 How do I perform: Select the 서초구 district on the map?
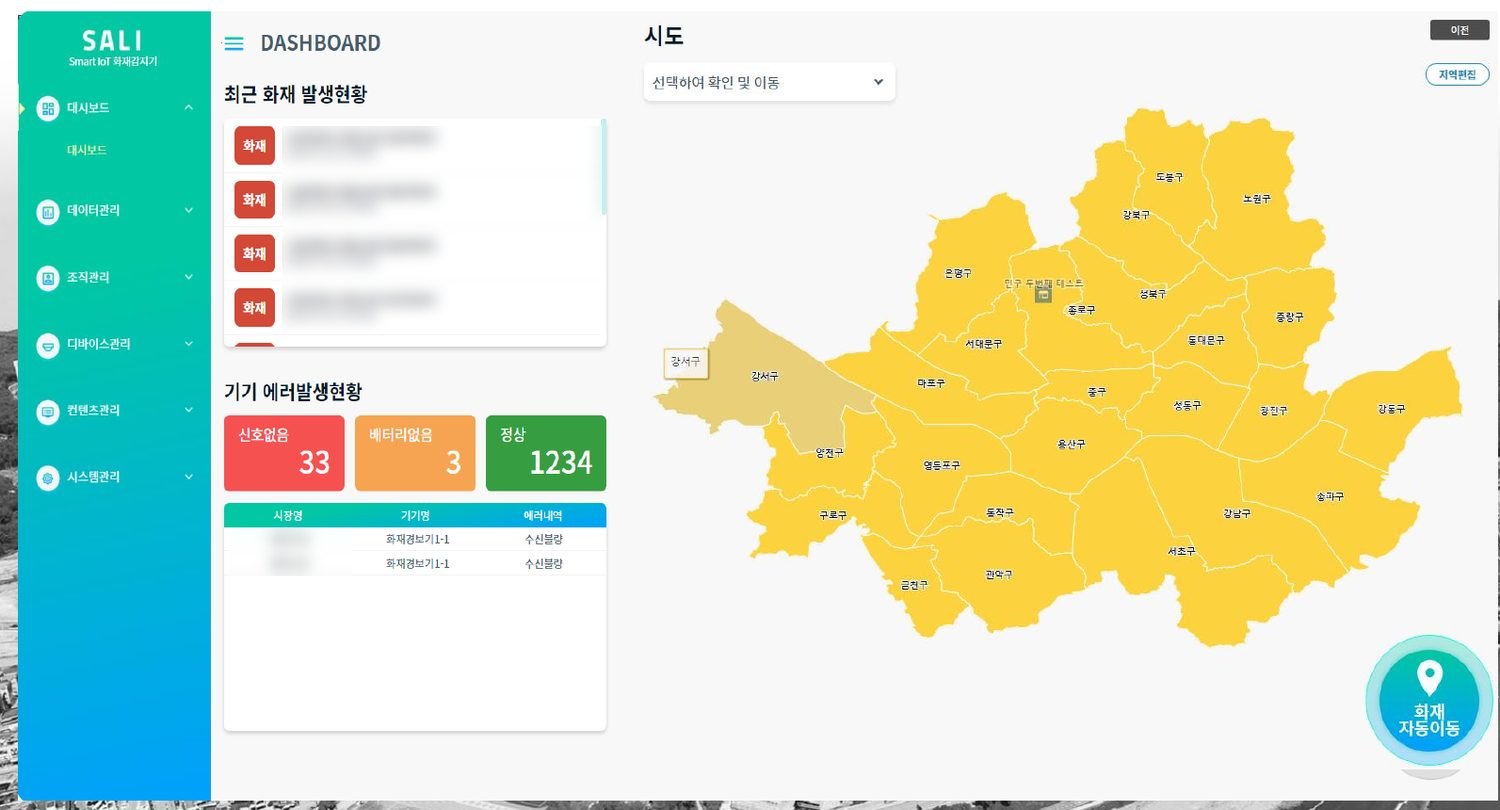1181,552
